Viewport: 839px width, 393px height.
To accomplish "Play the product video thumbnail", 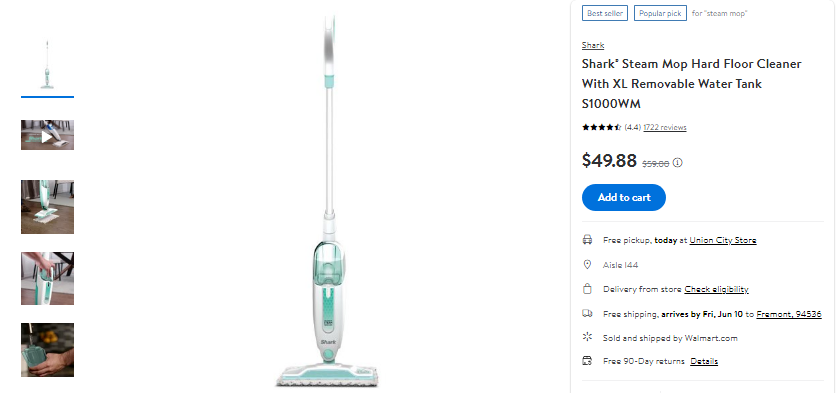I will tap(48, 135).
